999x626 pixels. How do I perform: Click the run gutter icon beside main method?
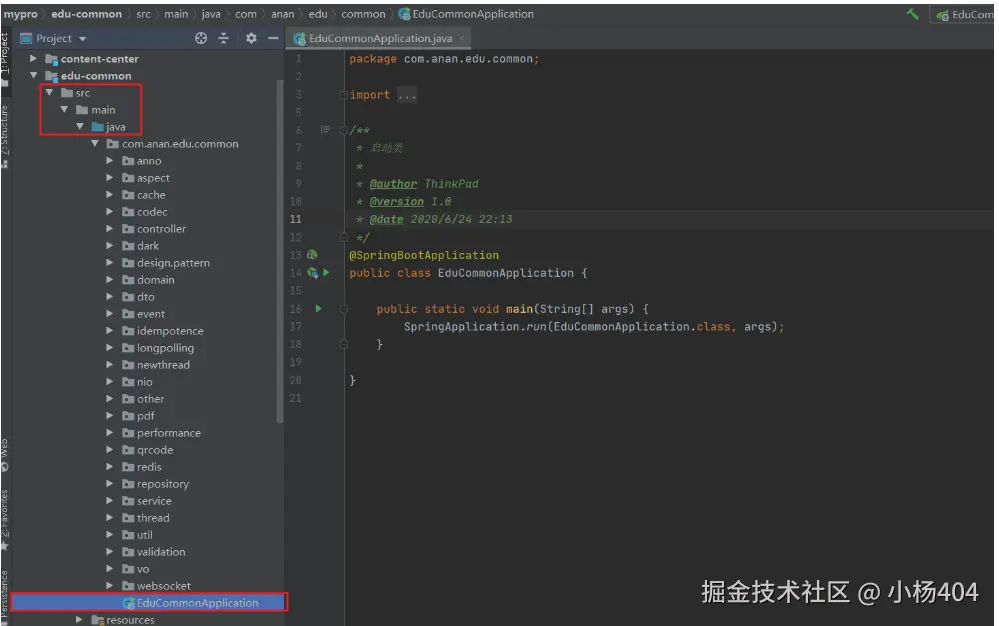point(319,309)
